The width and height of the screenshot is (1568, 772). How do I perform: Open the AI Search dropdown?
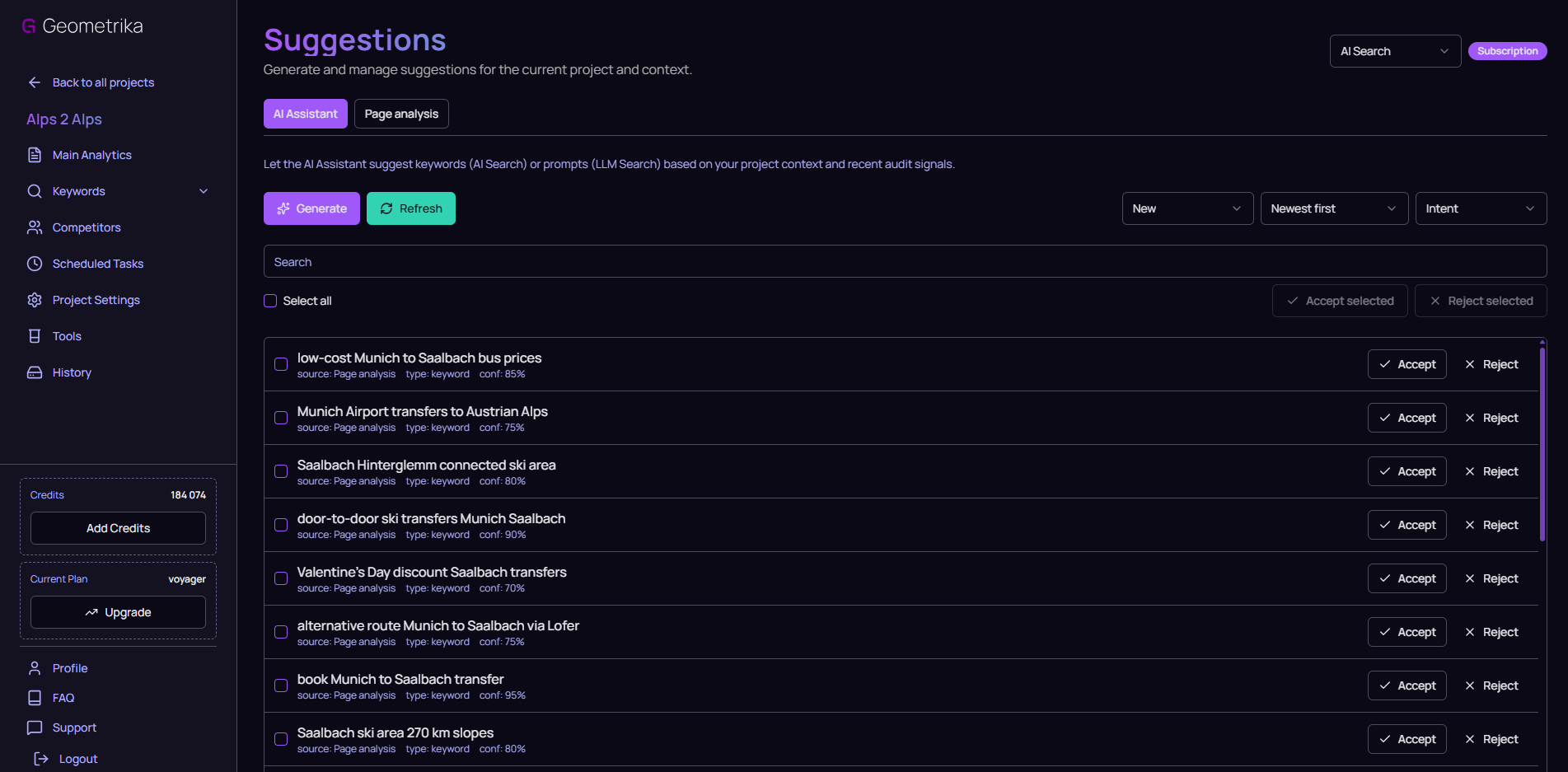click(x=1394, y=51)
